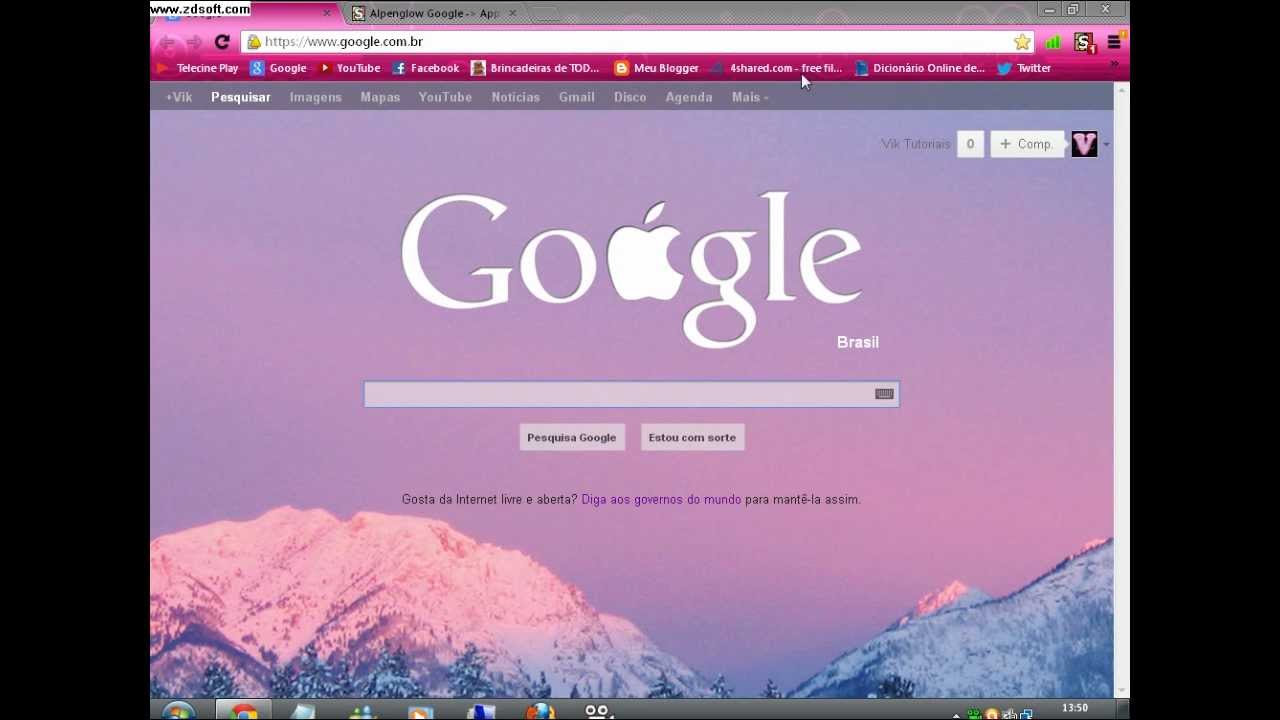
Task: Click the Chrome icon in the taskbar
Action: click(244, 711)
